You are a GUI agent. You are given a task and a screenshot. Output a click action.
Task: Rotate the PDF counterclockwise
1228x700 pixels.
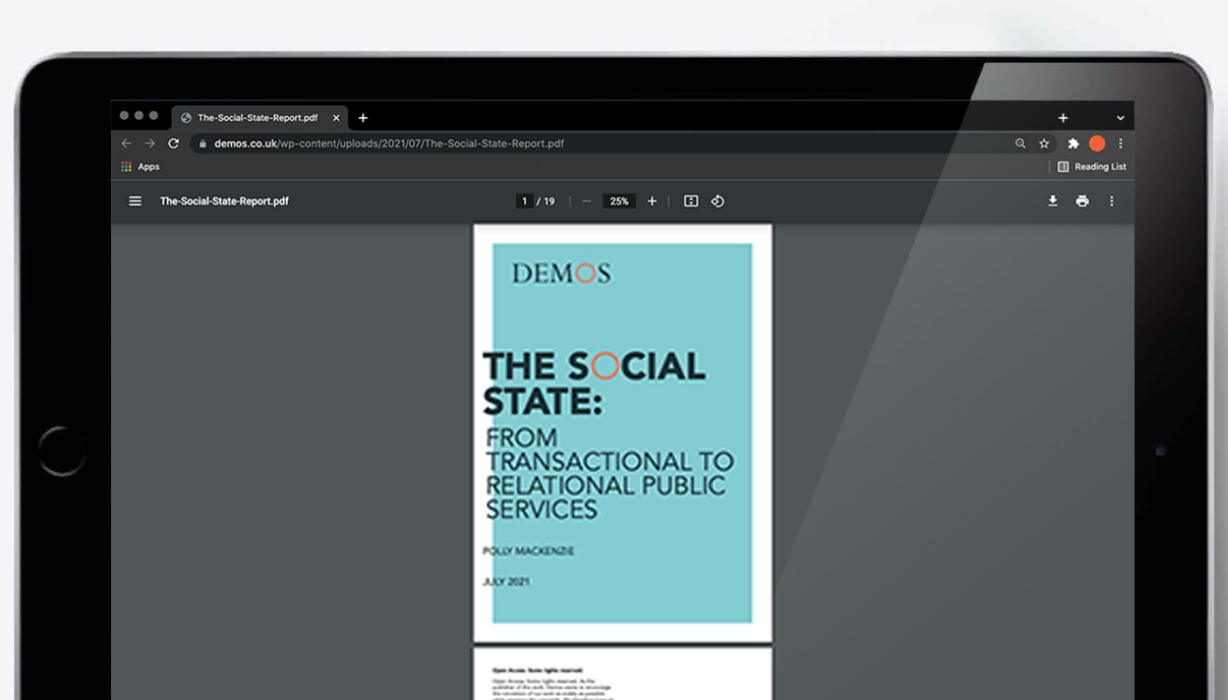(x=717, y=201)
